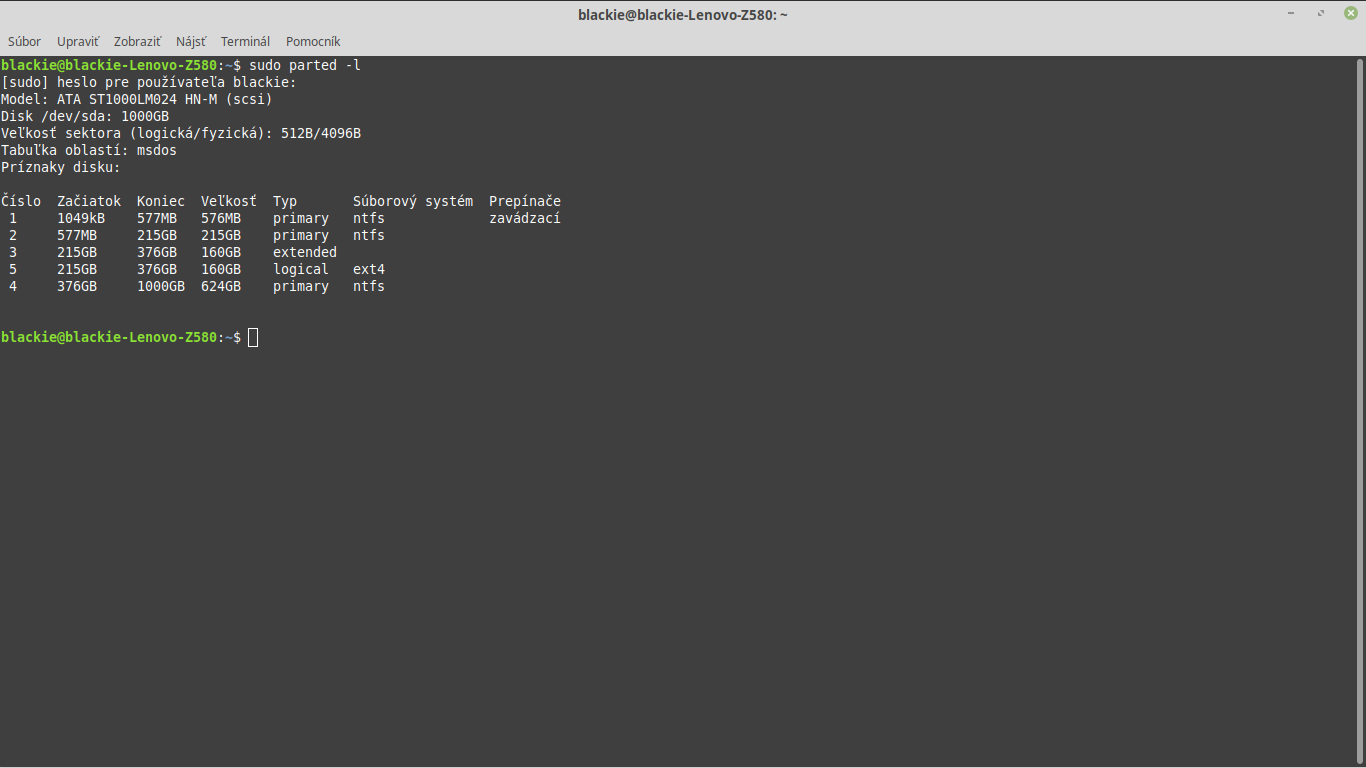Open the Súbor menu

click(24, 41)
